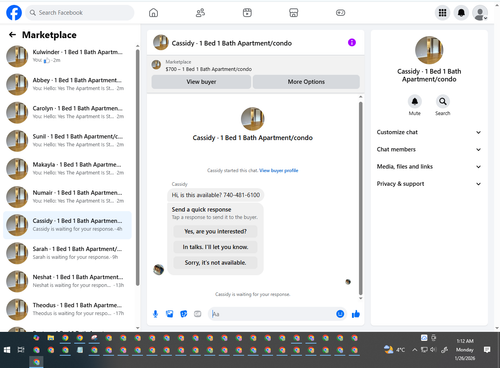Screen dimensions: 500x368
Task: Expand the Privacy & support section
Action: pos(429,184)
